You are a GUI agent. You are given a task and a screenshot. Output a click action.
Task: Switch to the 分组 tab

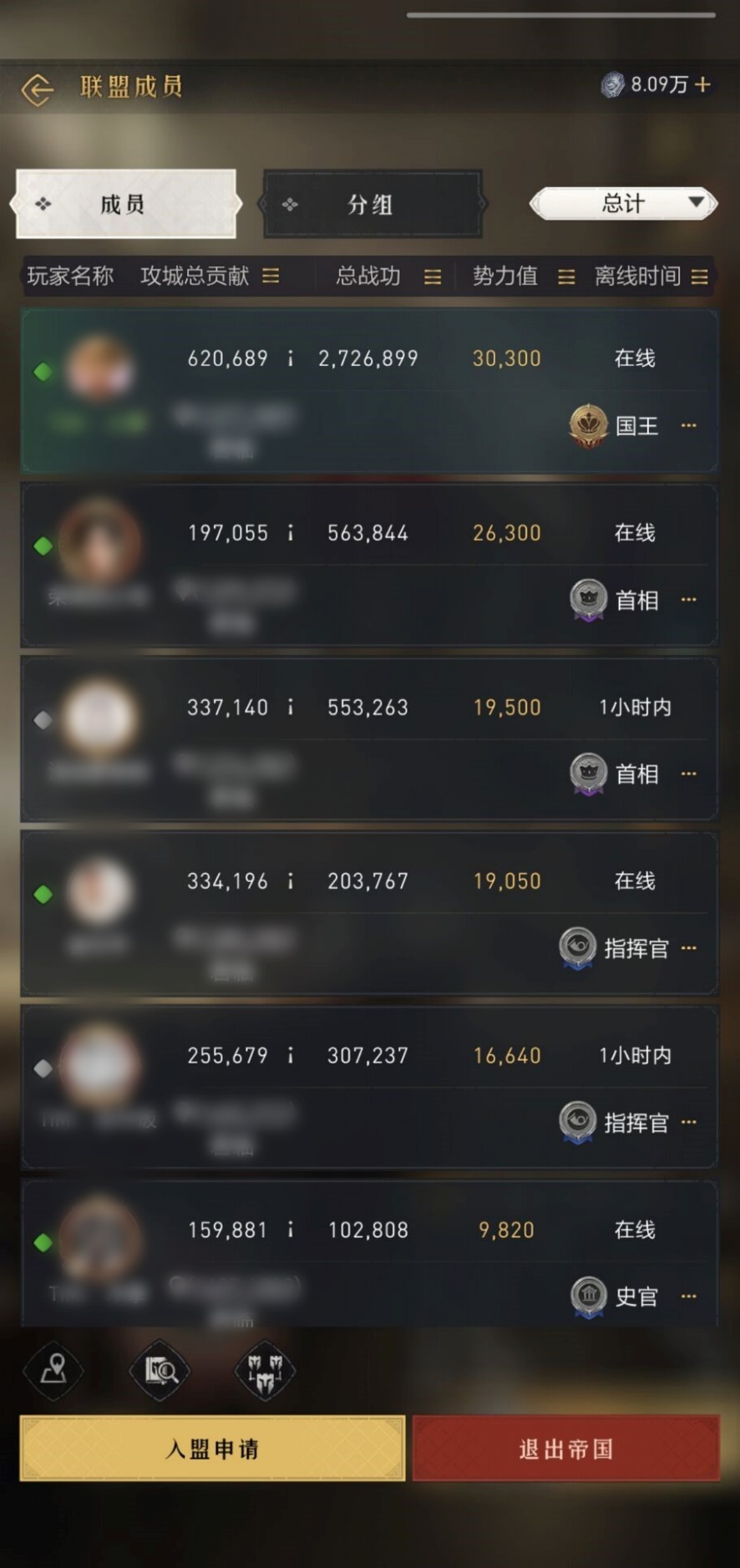[x=372, y=205]
